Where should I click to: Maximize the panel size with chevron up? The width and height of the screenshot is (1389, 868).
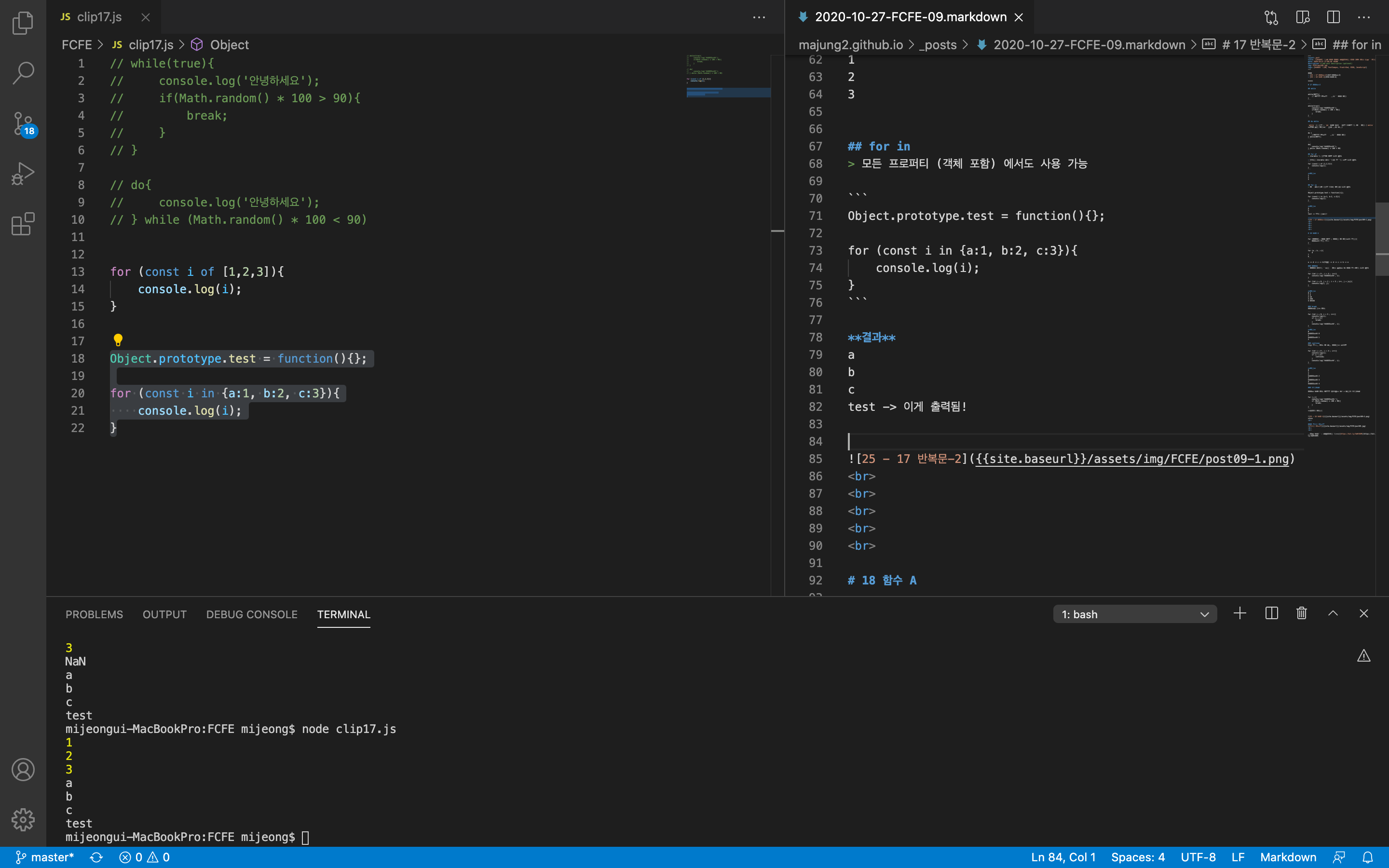1333,613
